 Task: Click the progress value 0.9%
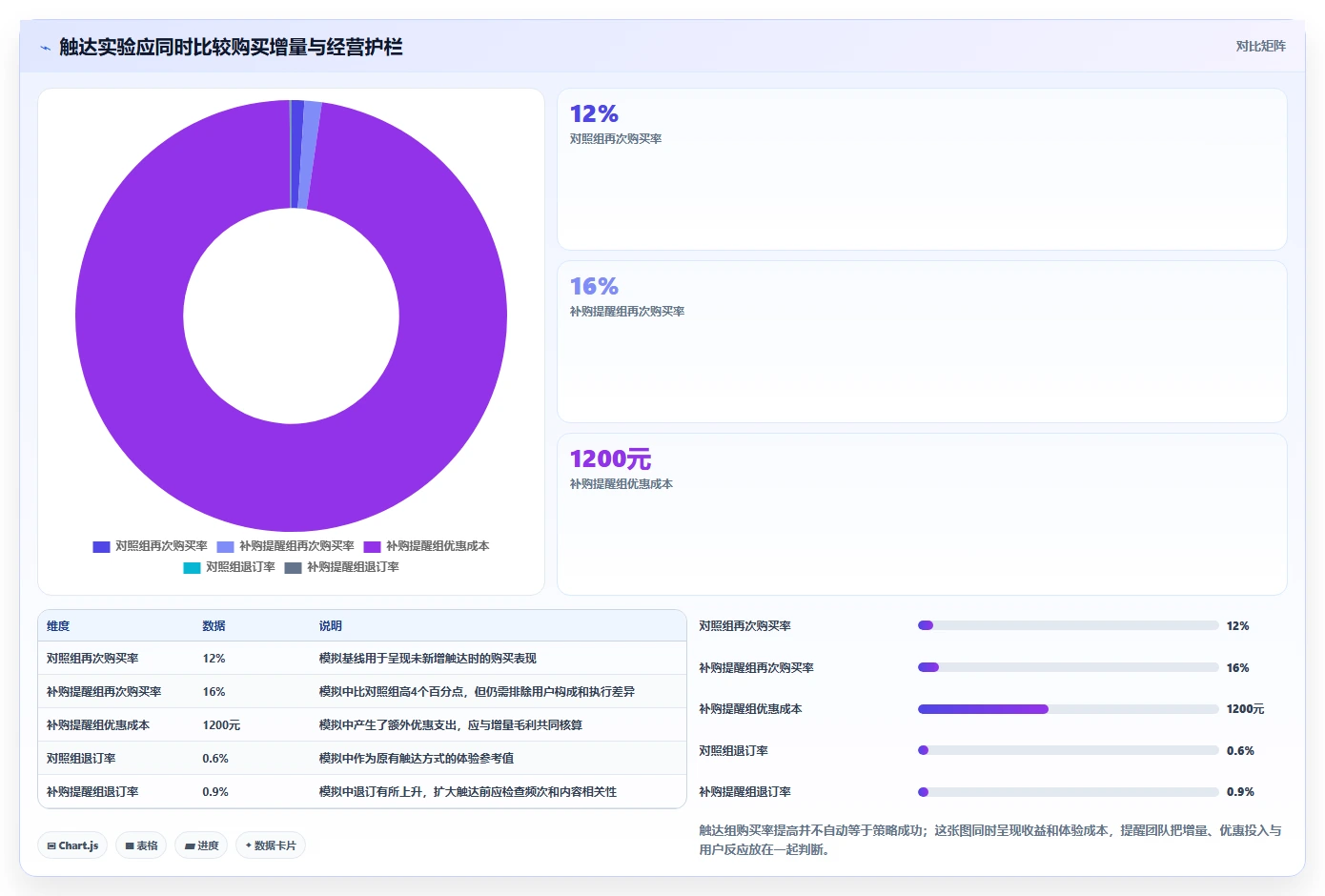(1240, 792)
